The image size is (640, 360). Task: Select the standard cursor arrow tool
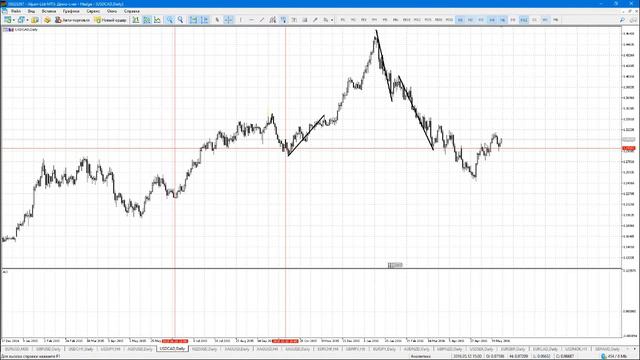pyautogui.click(x=217, y=20)
